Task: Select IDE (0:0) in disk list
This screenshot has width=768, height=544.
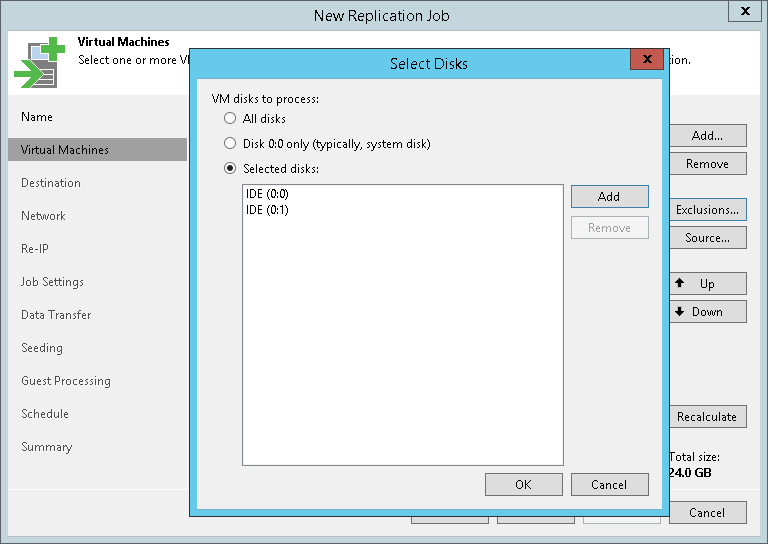Action: click(x=267, y=194)
